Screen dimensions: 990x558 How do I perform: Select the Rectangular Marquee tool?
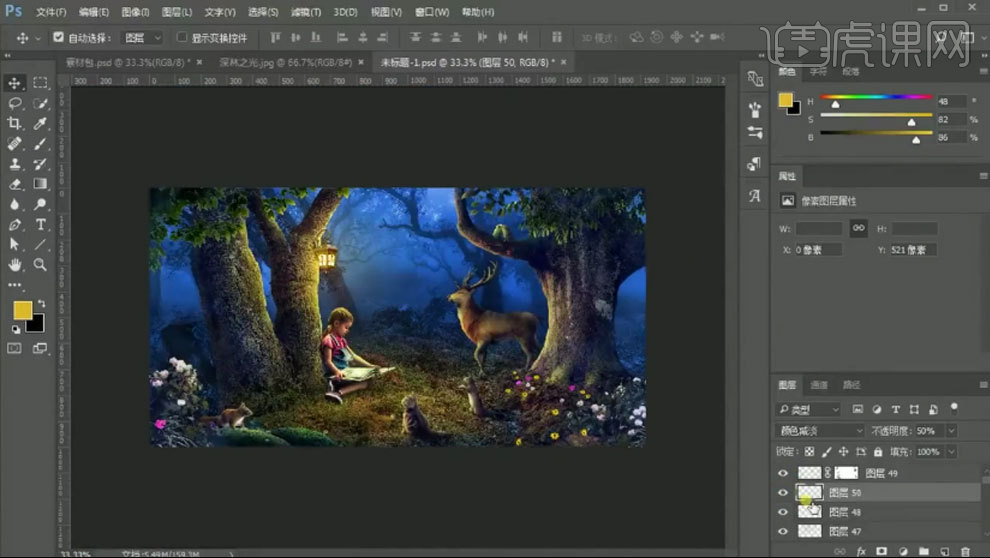40,83
